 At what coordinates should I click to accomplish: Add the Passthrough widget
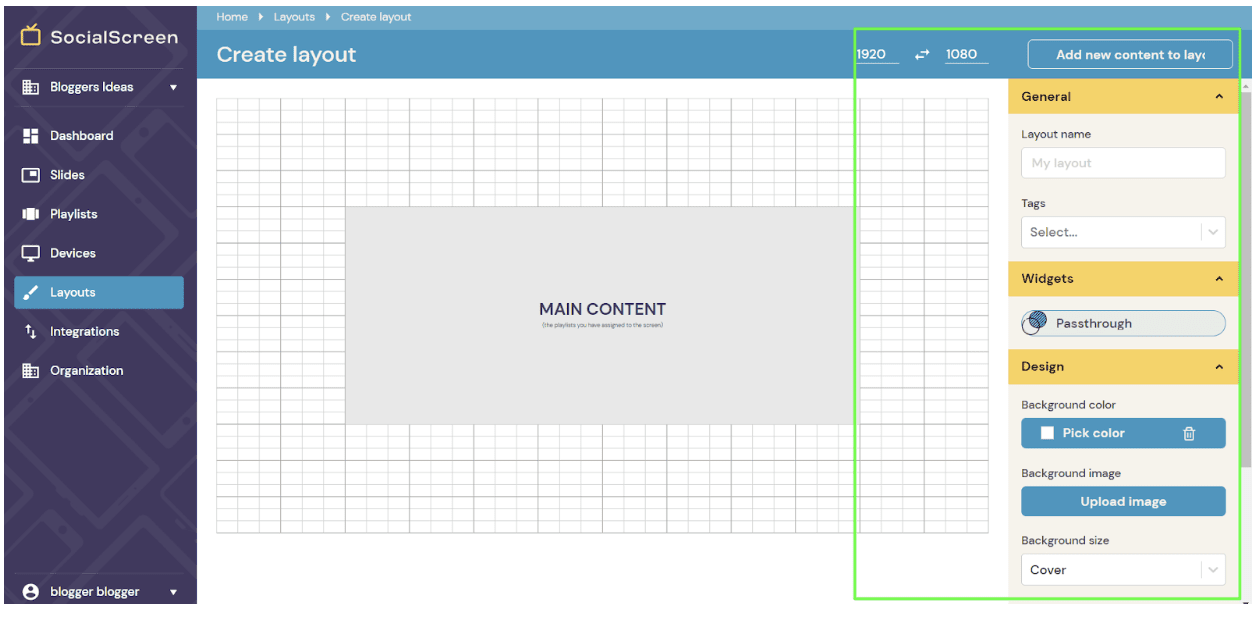point(1123,323)
